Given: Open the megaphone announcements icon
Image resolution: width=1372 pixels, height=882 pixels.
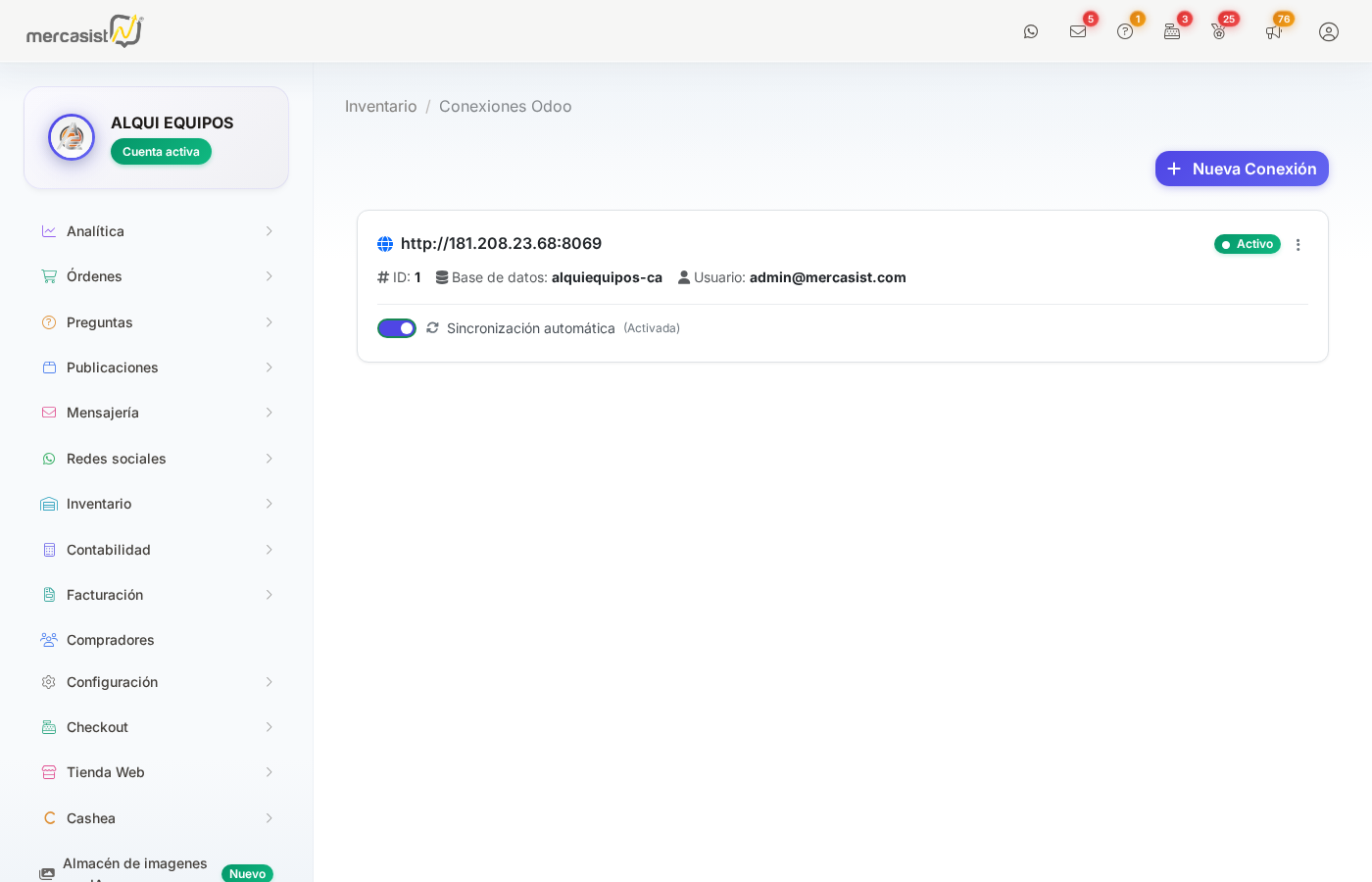Looking at the screenshot, I should click(x=1273, y=31).
